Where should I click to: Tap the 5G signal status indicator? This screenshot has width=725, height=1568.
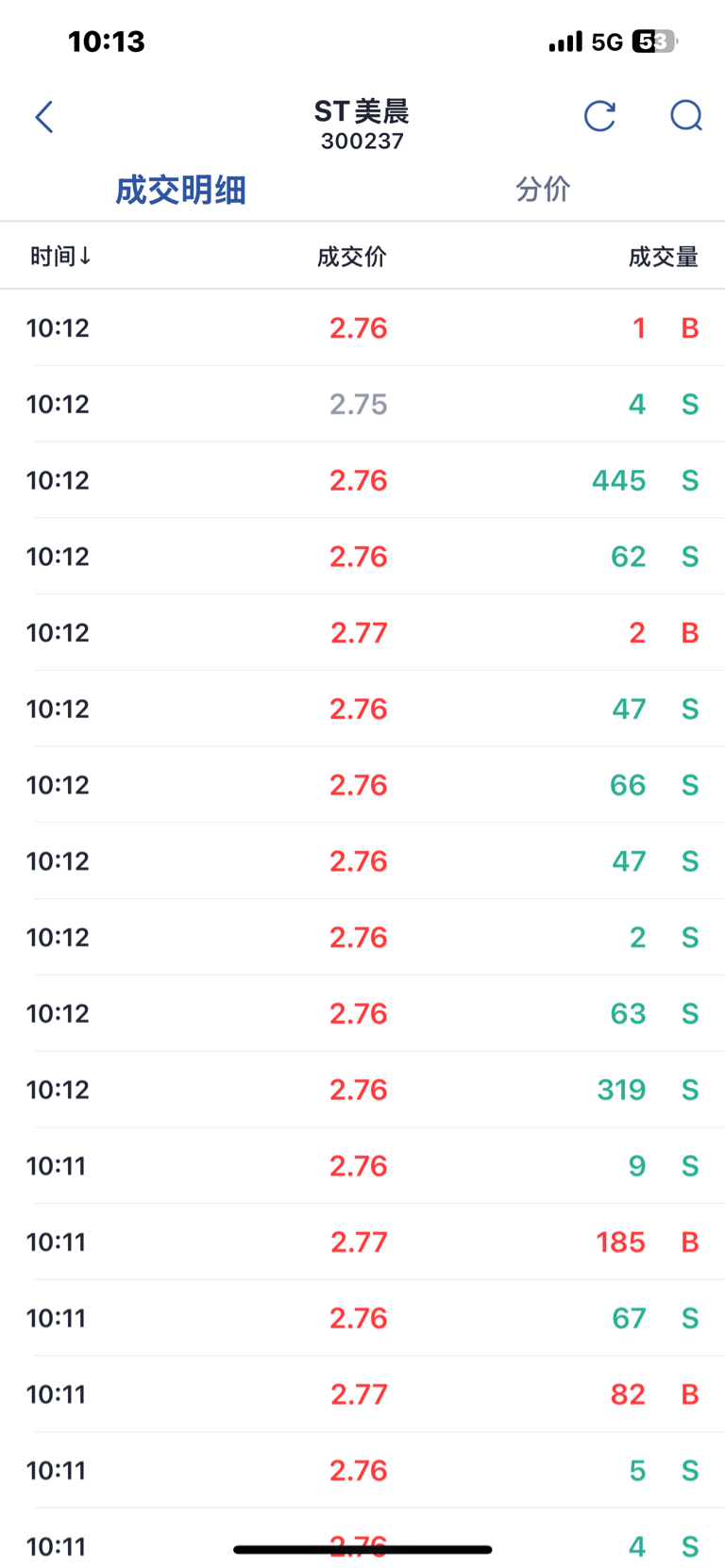(607, 42)
